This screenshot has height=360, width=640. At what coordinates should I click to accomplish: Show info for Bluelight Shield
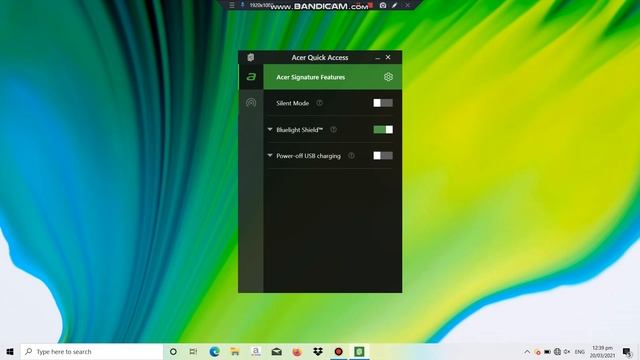click(333, 129)
